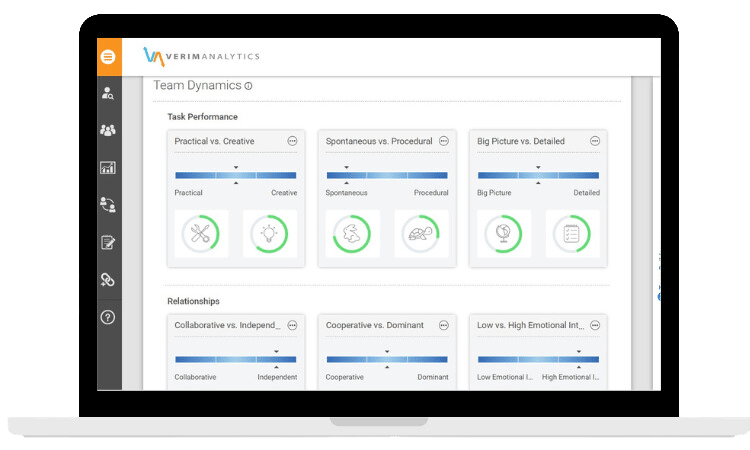Click the link chain sidebar icon
This screenshot has width=750, height=450.
(108, 280)
